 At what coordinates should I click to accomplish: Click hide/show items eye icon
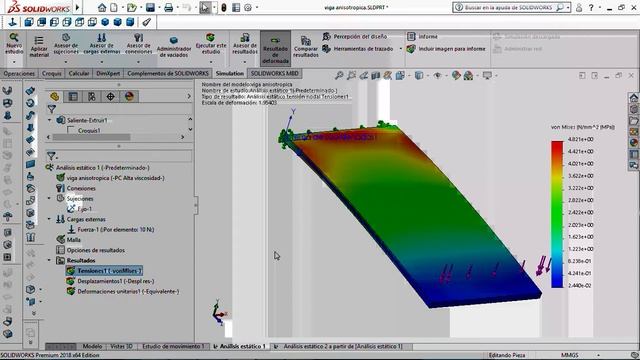(438, 76)
